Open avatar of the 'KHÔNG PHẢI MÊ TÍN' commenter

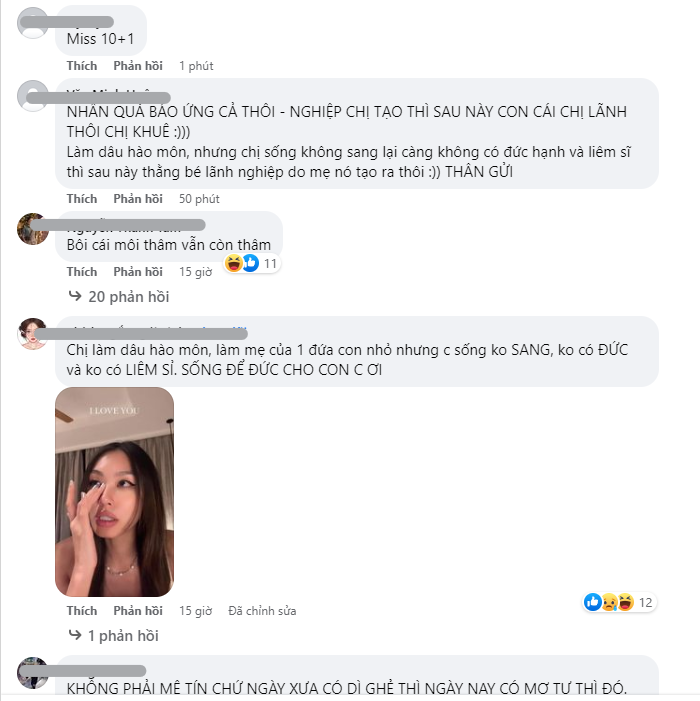[x=32, y=672]
